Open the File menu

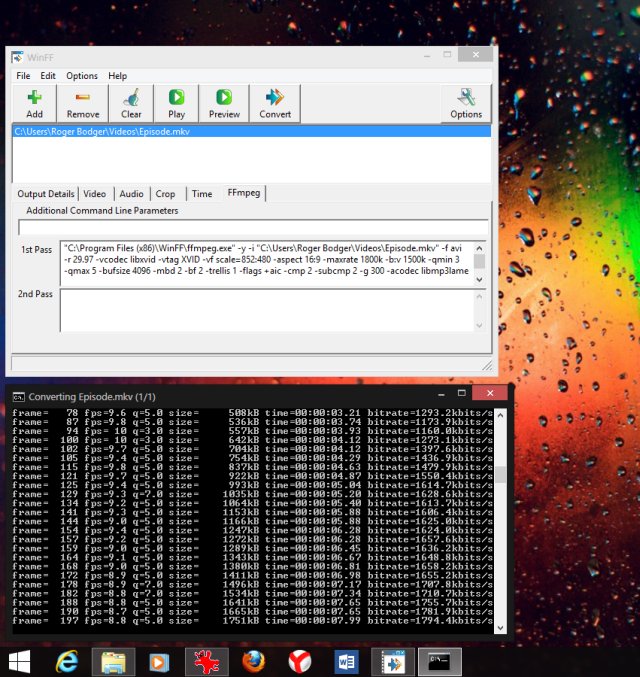pyautogui.click(x=23, y=76)
